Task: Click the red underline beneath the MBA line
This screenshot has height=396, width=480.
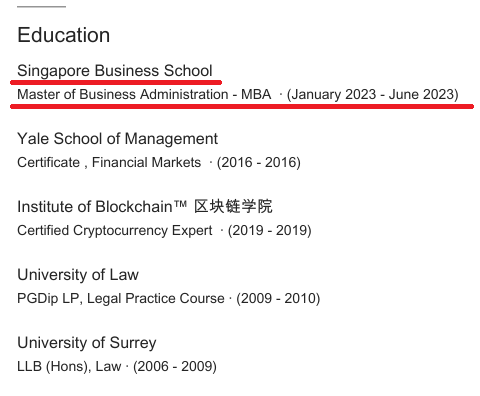Action: pos(242,107)
